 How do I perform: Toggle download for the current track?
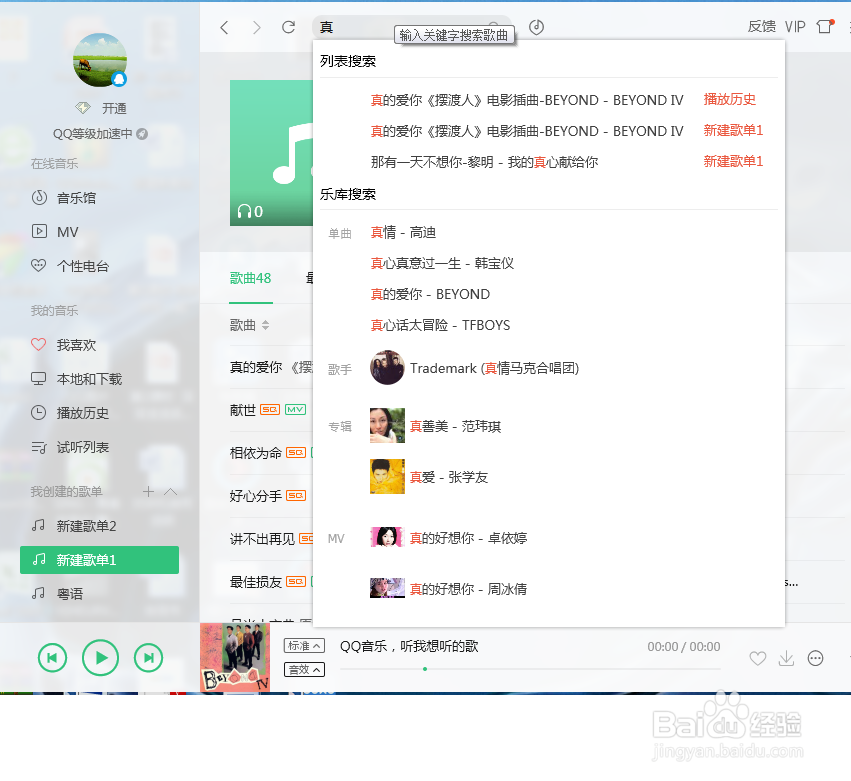tap(786, 658)
